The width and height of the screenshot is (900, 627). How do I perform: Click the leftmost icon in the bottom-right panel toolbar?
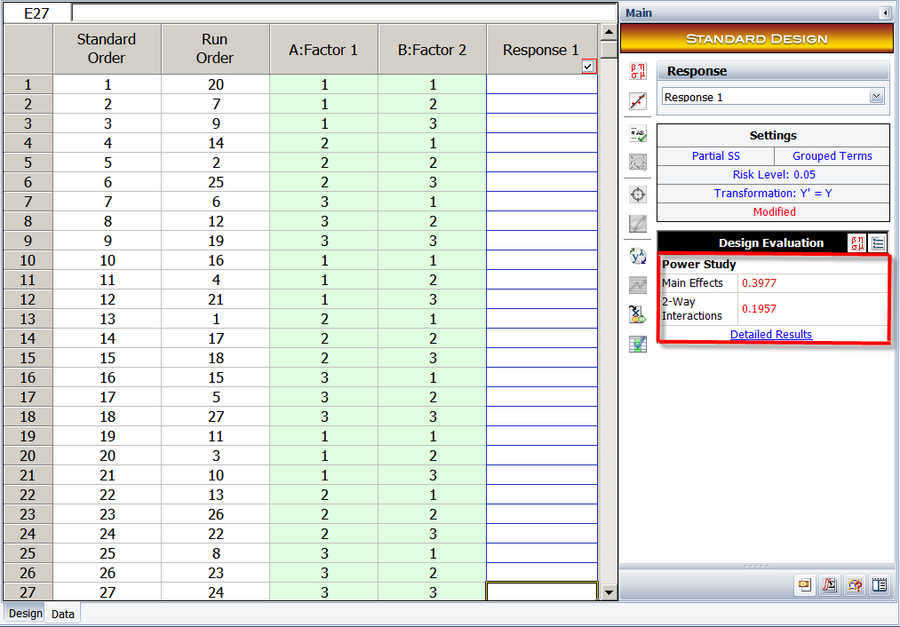point(804,586)
